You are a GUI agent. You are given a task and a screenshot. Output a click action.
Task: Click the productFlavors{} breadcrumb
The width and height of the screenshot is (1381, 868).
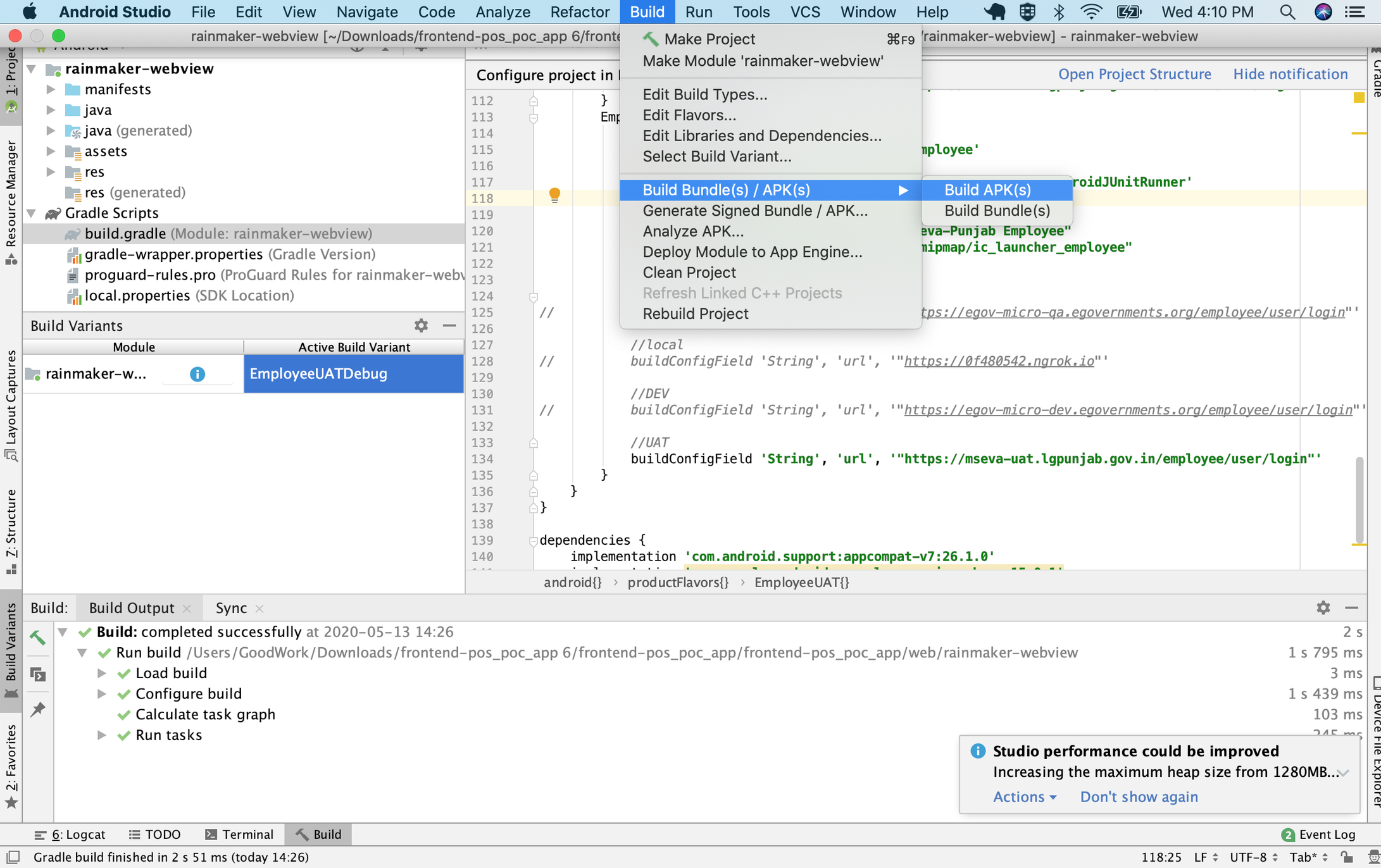point(678,582)
